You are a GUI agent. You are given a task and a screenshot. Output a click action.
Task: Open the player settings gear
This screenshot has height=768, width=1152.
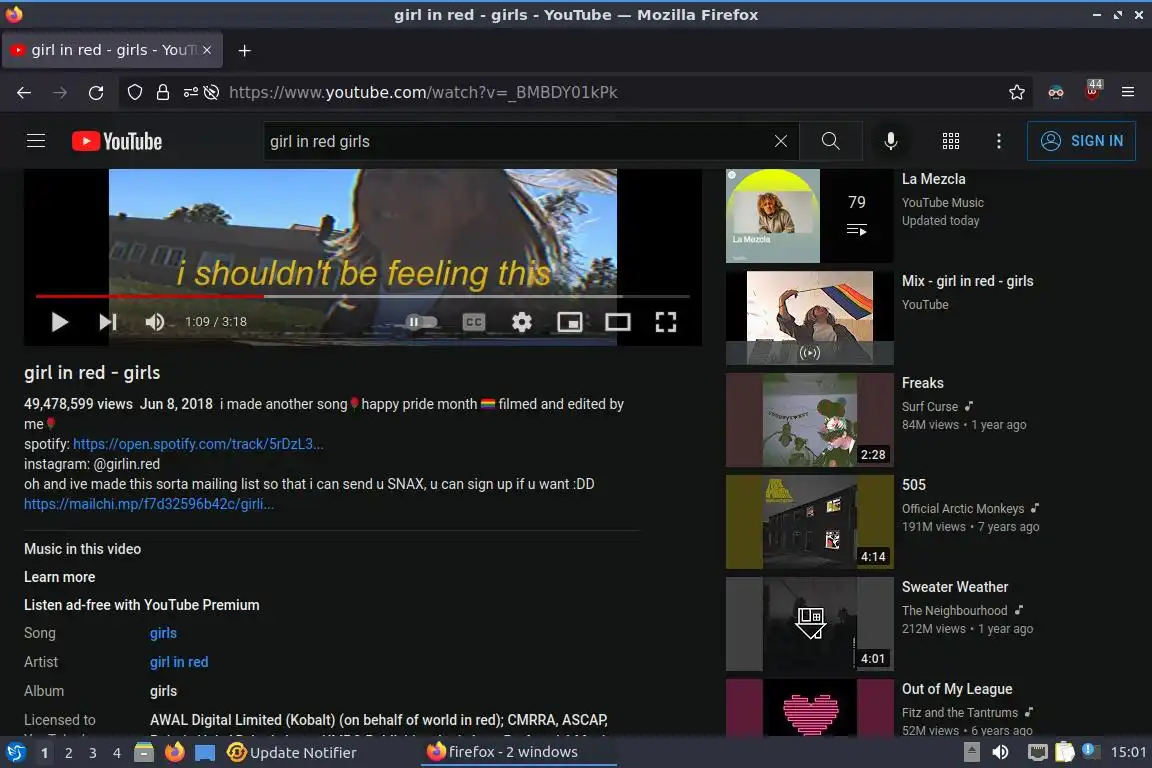pyautogui.click(x=522, y=322)
